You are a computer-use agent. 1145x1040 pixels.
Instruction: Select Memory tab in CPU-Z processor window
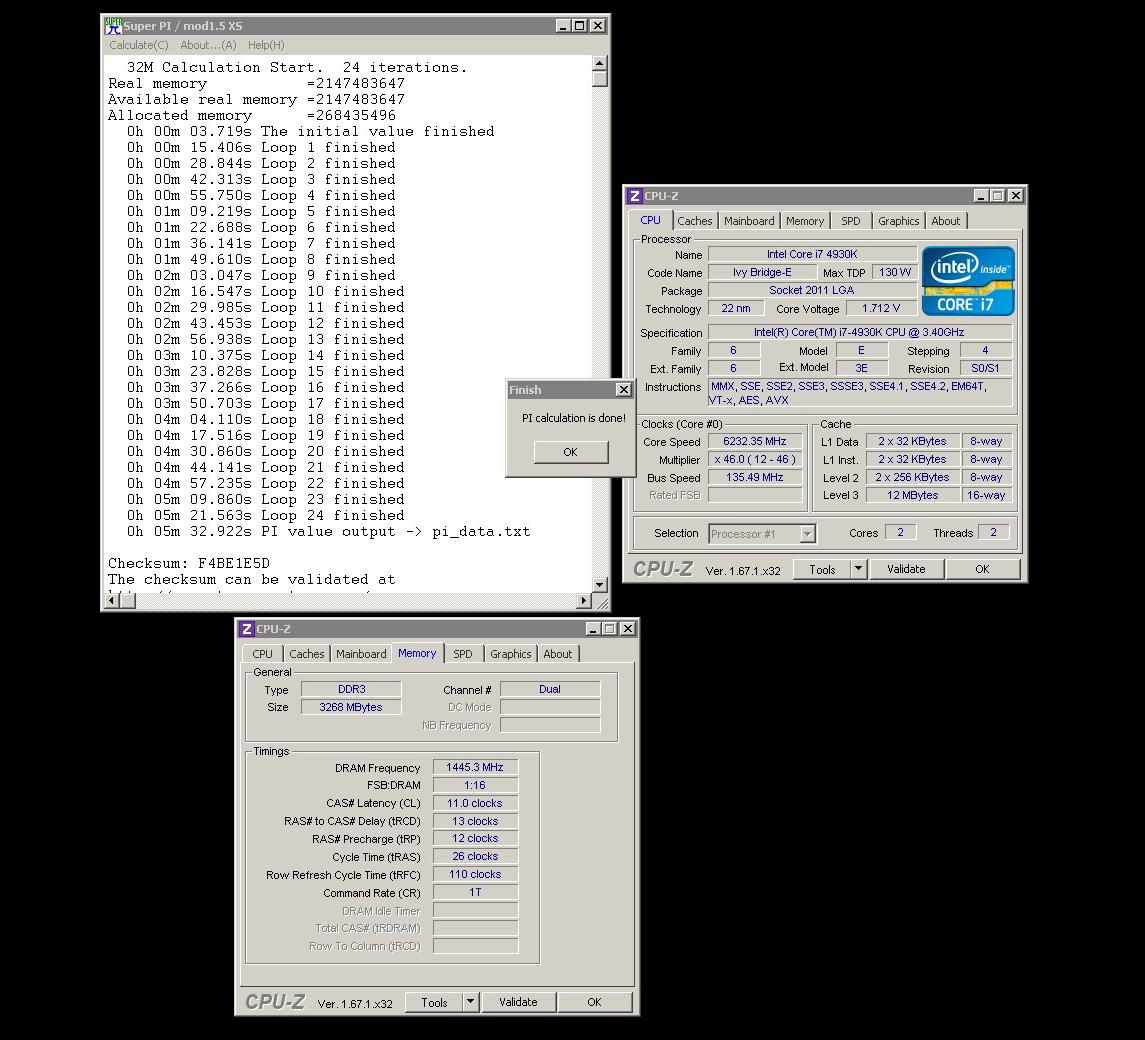click(805, 221)
